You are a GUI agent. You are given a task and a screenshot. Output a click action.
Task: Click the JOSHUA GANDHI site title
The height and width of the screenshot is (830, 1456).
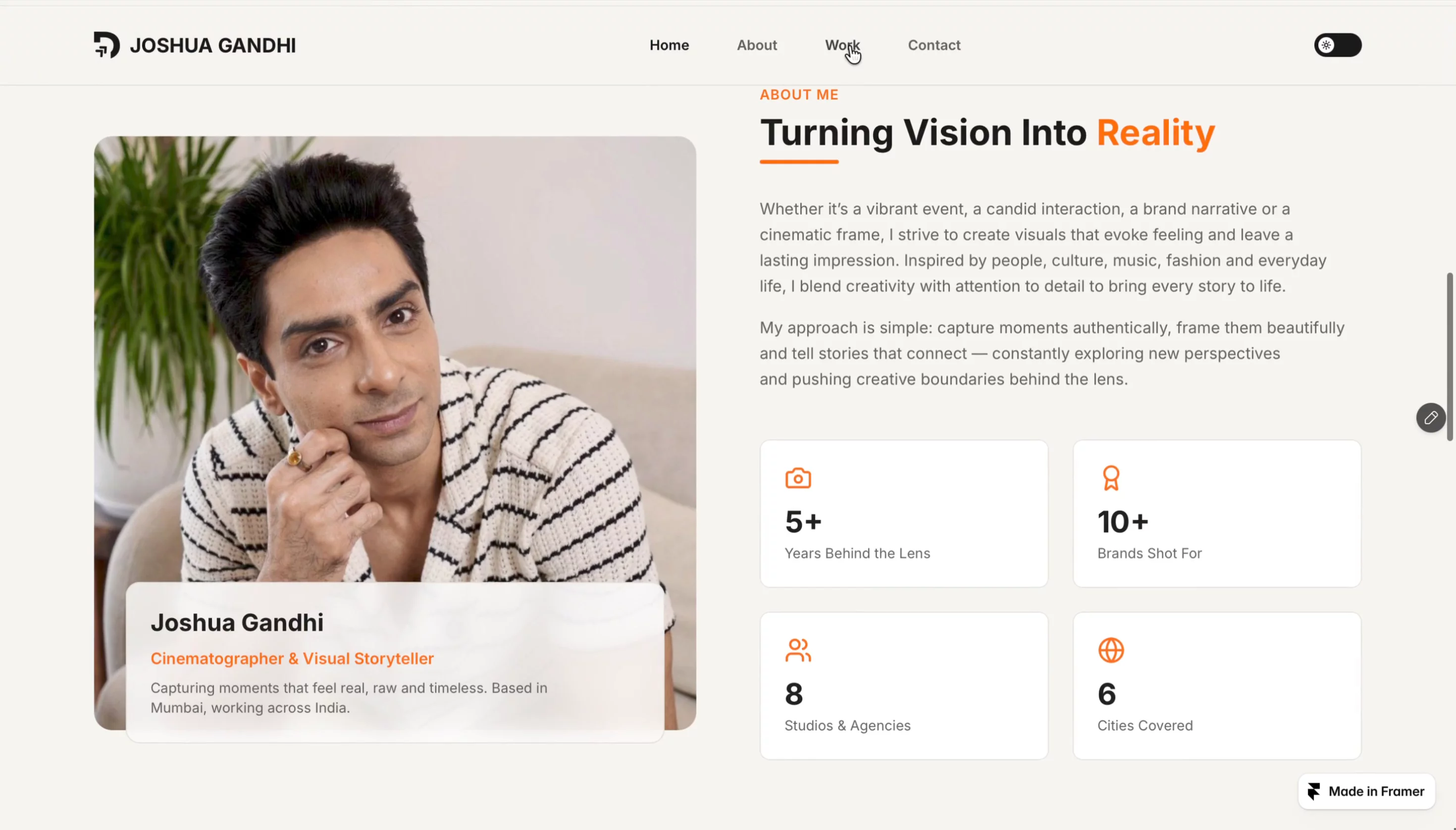[x=212, y=45]
